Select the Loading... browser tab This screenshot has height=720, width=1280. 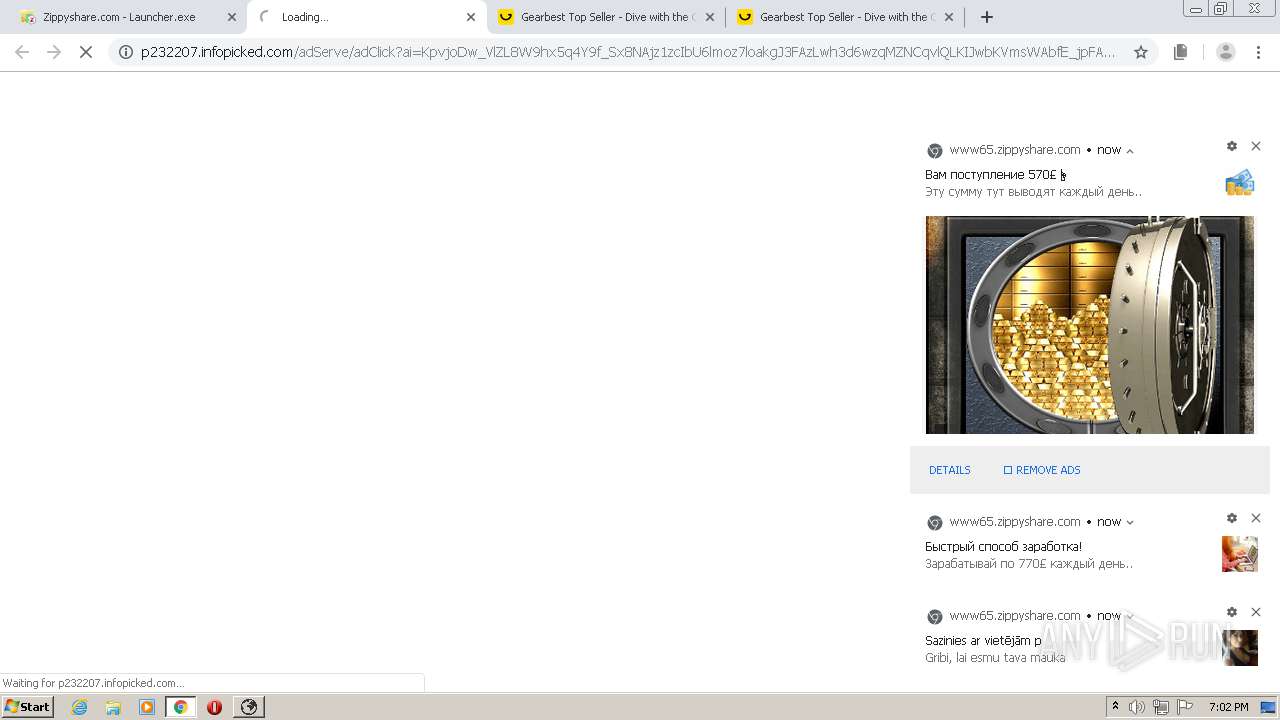(366, 17)
